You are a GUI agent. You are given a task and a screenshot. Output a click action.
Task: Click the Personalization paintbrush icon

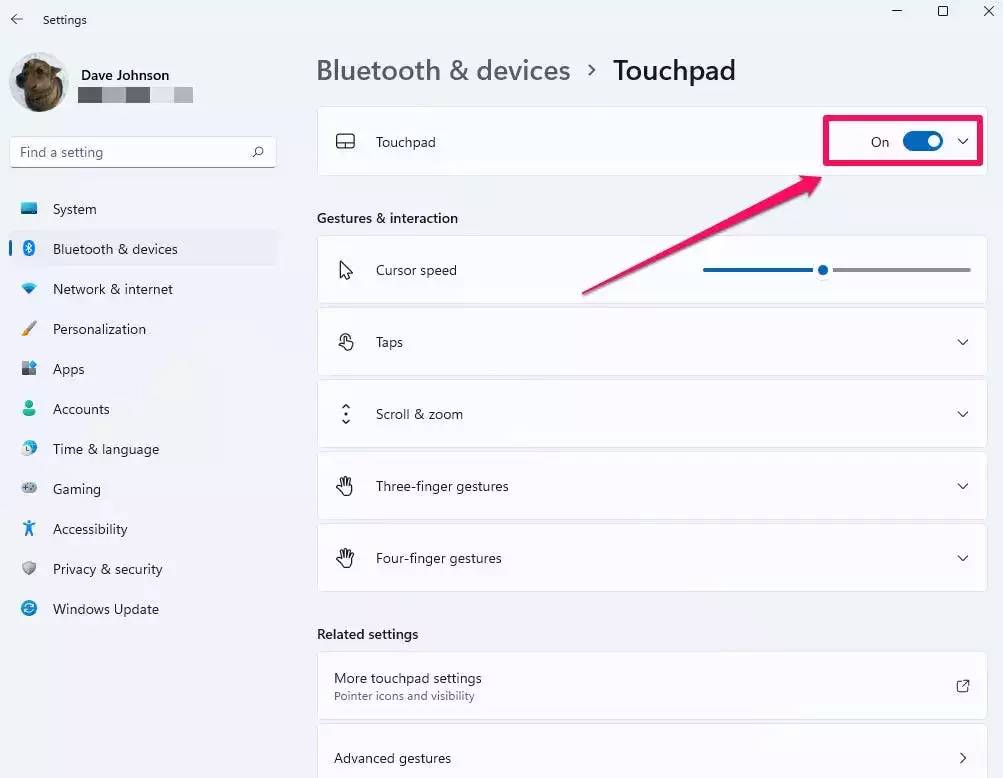point(29,329)
